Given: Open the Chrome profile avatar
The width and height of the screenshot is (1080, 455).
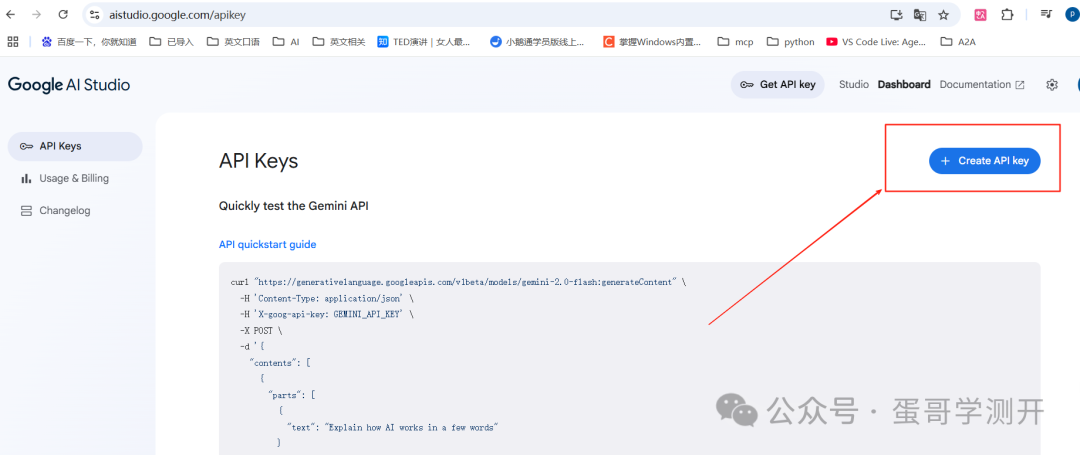Looking at the screenshot, I should 1074,14.
